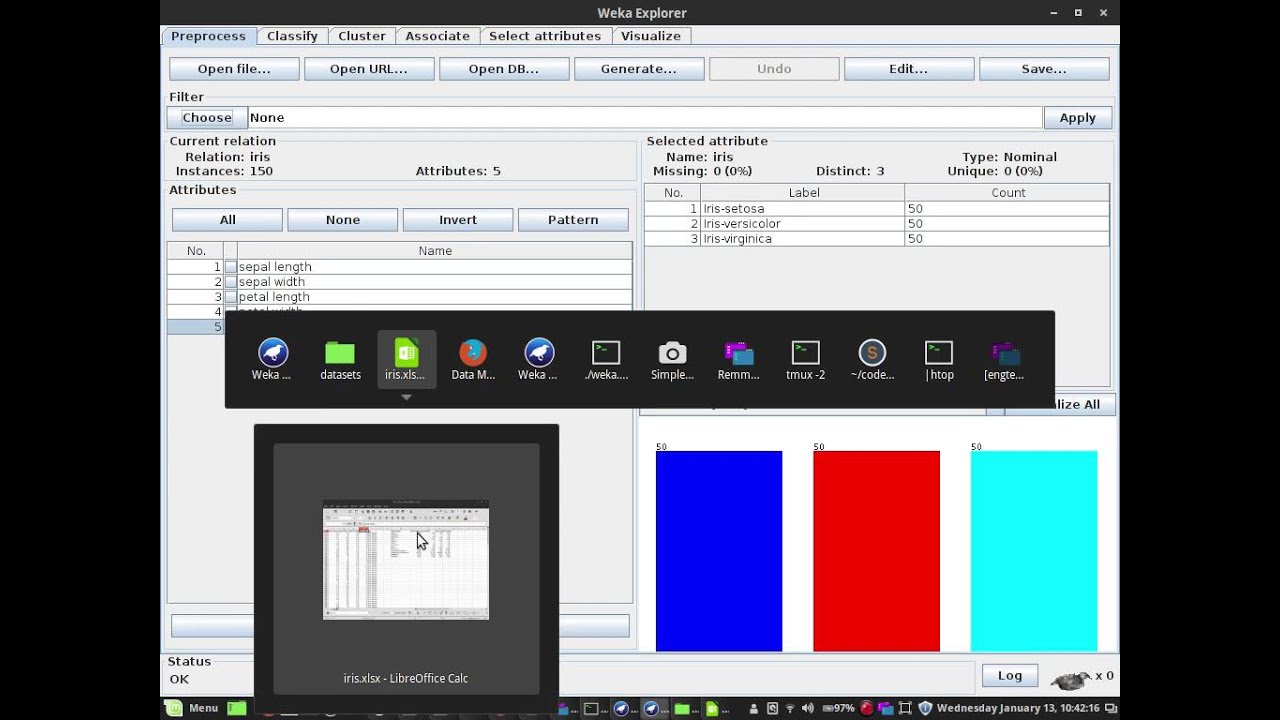Go to the Associate tab
This screenshot has width=1280, height=720.
[x=437, y=36]
